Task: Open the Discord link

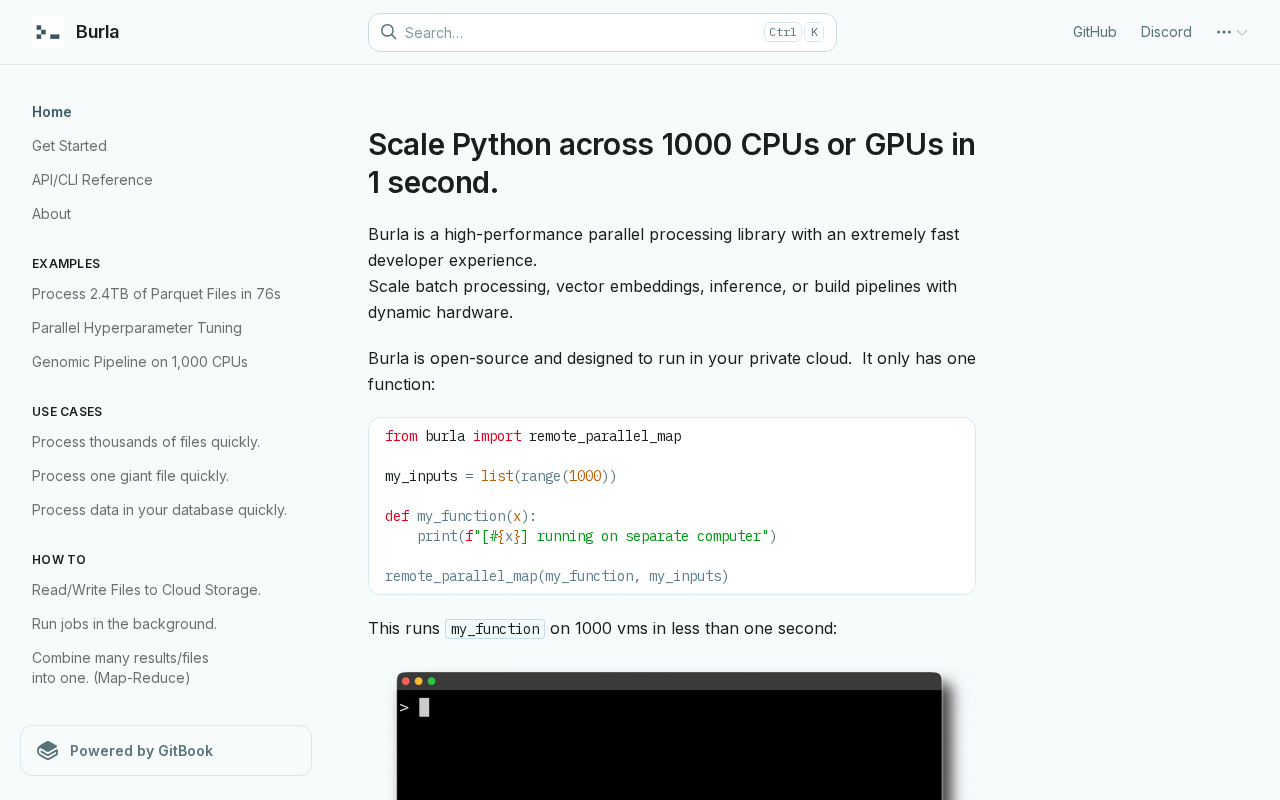Action: (1166, 32)
